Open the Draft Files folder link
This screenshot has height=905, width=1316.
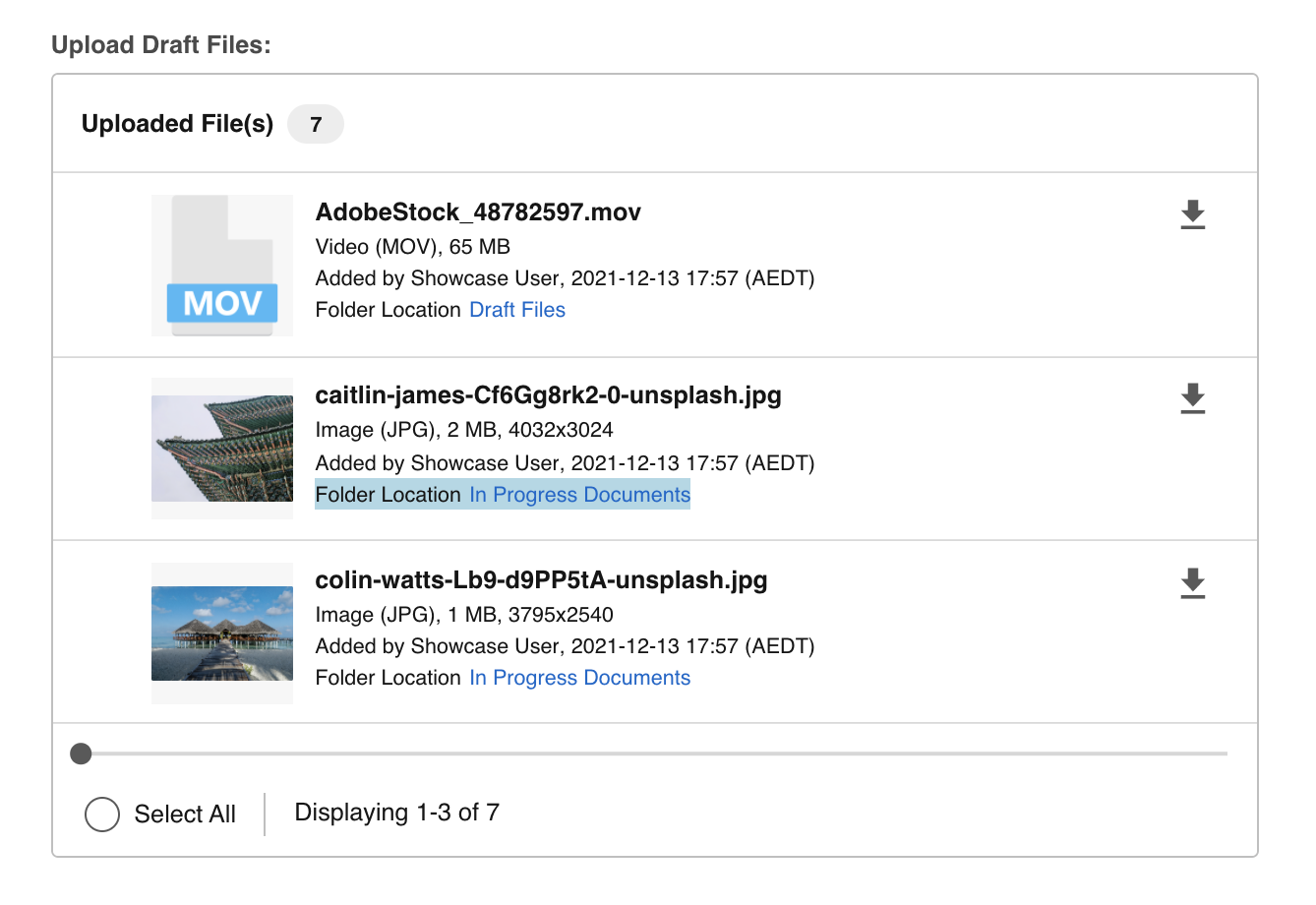pyautogui.click(x=516, y=309)
